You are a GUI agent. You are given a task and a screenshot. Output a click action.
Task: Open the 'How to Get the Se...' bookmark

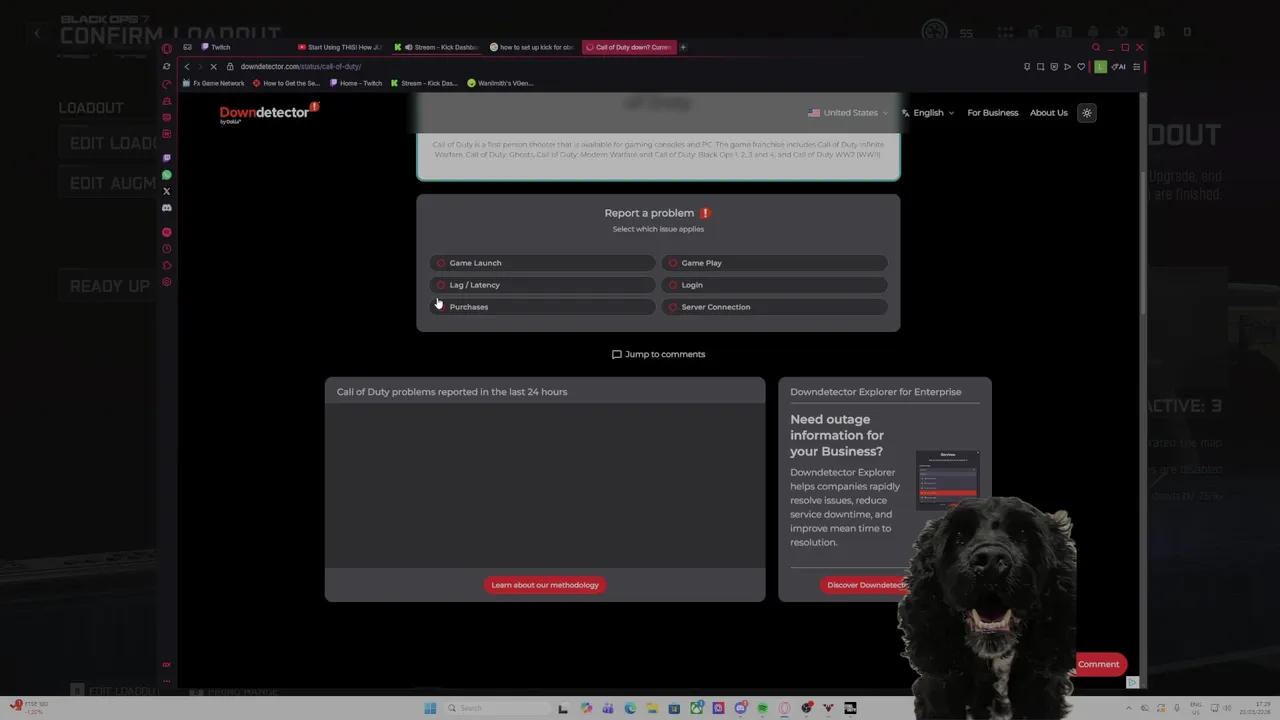(x=286, y=83)
